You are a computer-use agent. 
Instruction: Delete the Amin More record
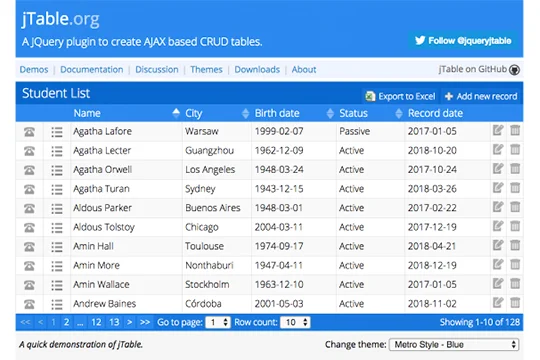coord(515,264)
